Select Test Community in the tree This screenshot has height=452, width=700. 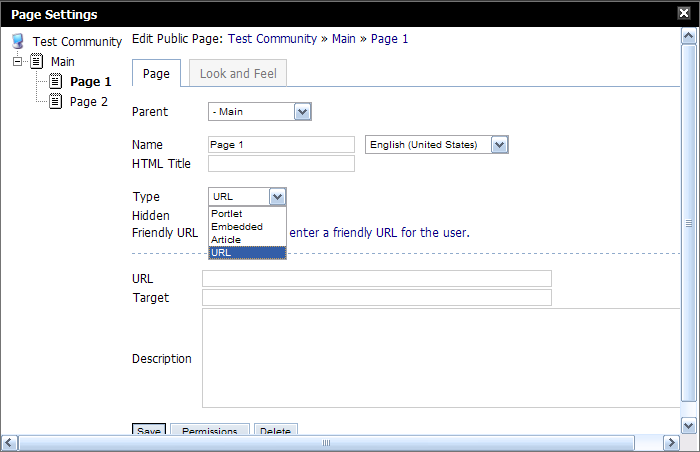pos(77,42)
